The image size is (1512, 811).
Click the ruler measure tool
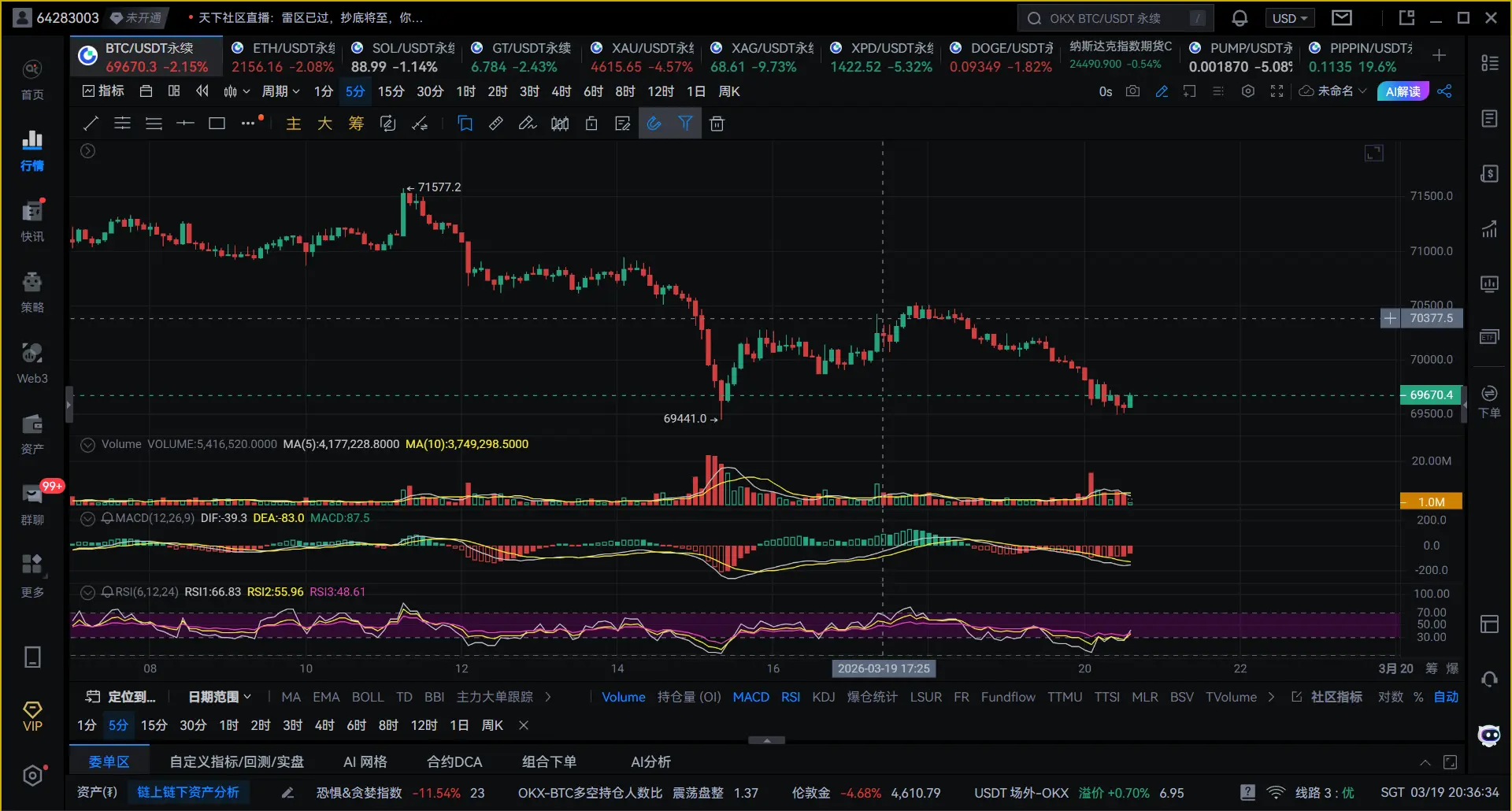(x=496, y=123)
